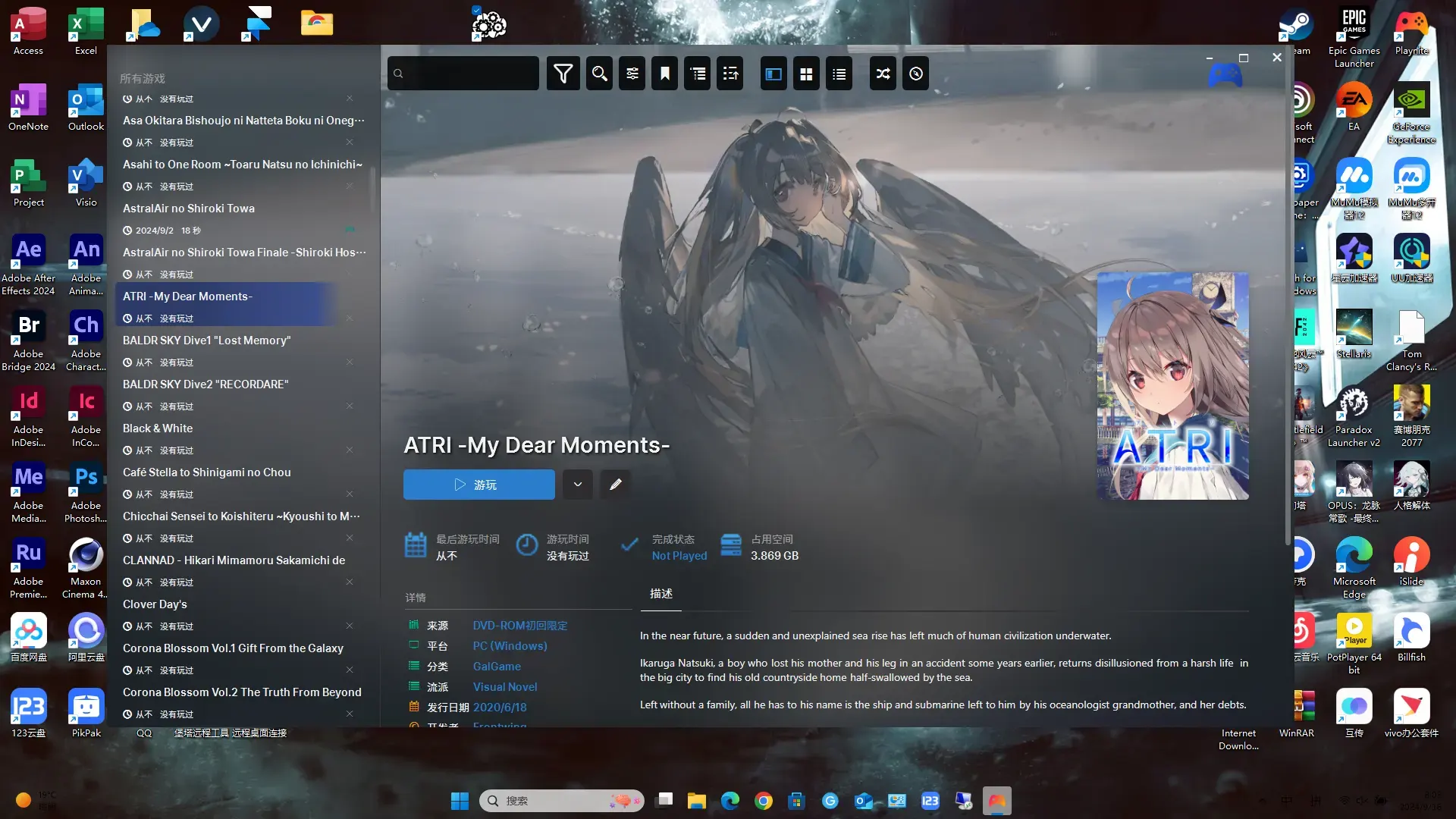The image size is (1456, 819).
Task: Click the Stellaris desktop icon
Action: click(x=1354, y=335)
